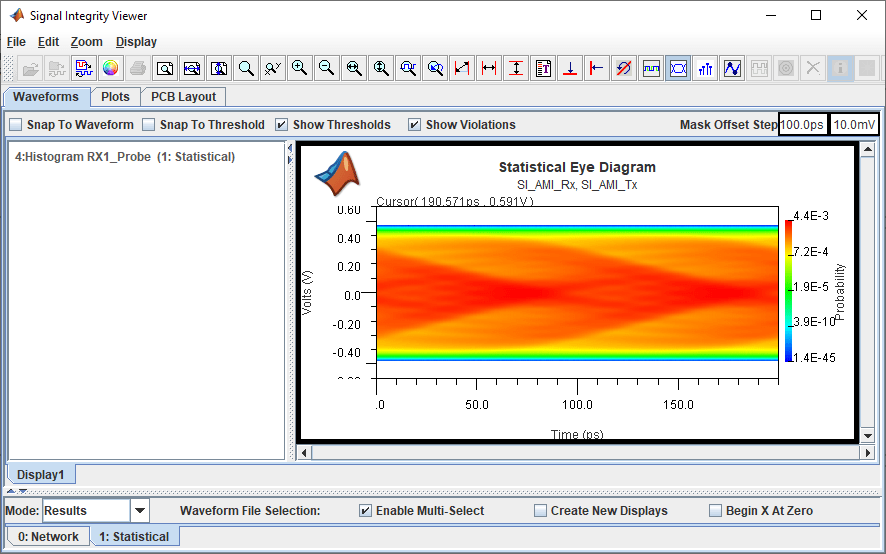Click the plot's vertical scrollbar up arrow
The width and height of the screenshot is (886, 554).
coord(867,149)
